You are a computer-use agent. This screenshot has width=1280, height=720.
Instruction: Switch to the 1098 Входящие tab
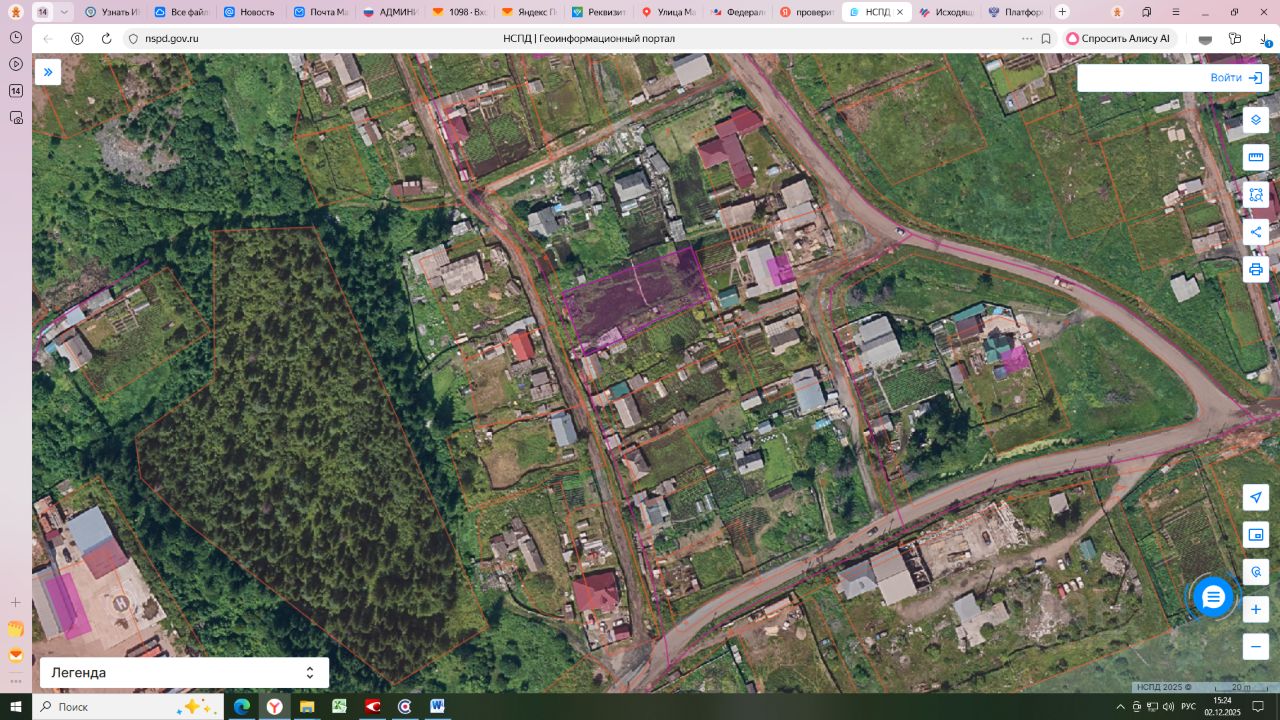click(458, 12)
